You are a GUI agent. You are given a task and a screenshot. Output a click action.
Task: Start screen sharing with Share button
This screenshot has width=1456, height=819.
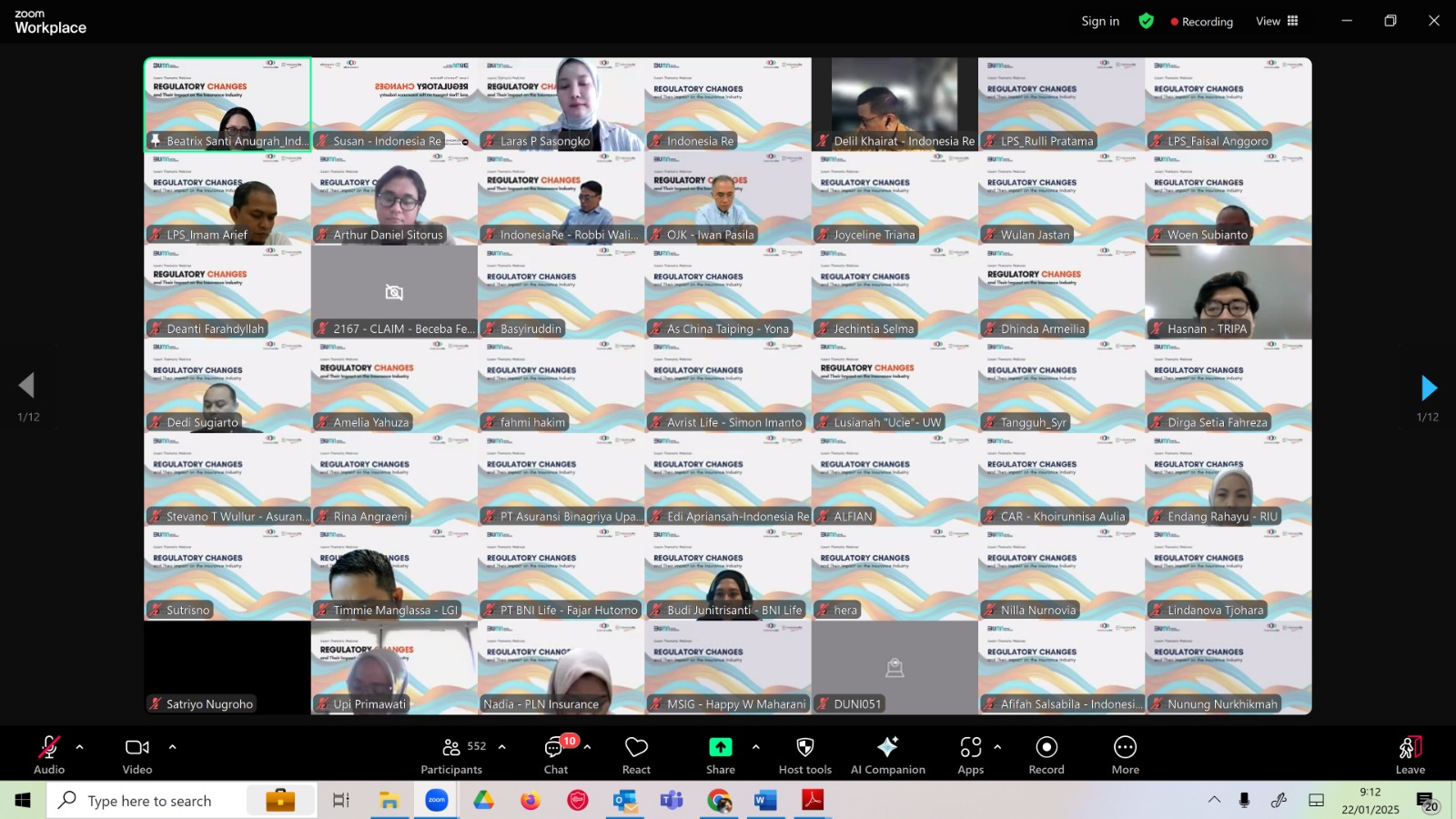pos(721,755)
